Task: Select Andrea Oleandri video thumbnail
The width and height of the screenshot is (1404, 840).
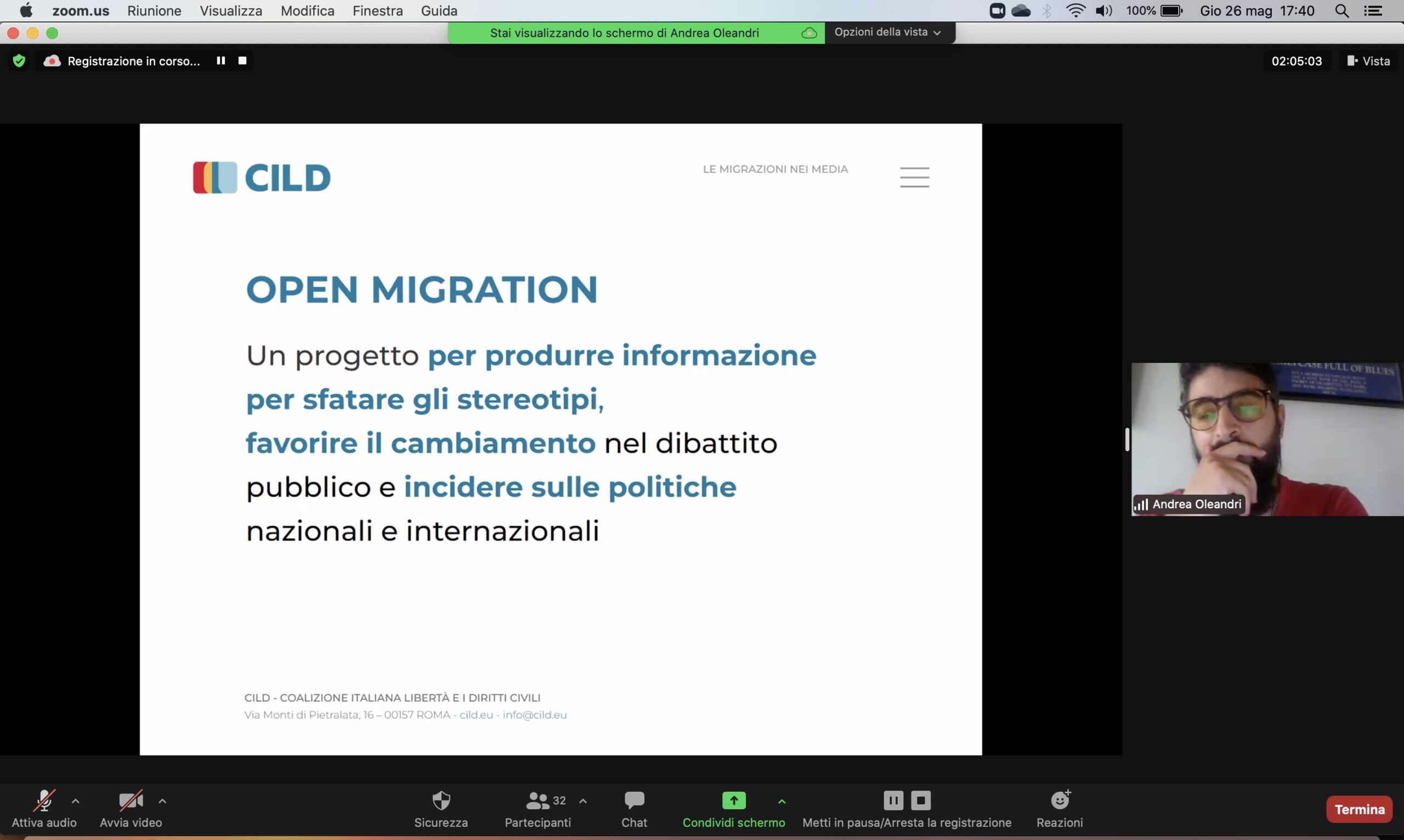Action: coord(1267,439)
